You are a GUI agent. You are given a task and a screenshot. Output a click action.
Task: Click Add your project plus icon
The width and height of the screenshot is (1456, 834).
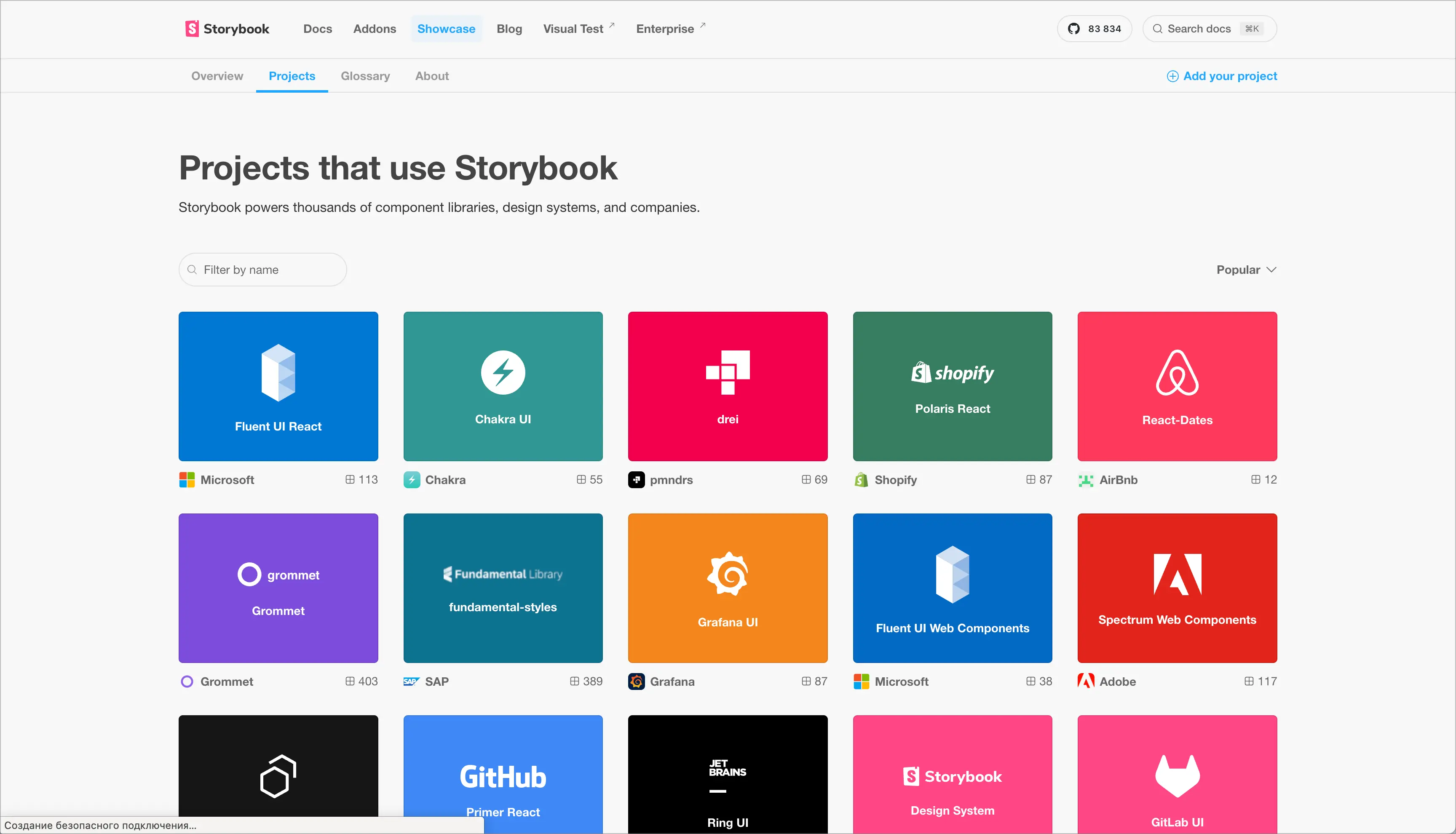point(1172,76)
